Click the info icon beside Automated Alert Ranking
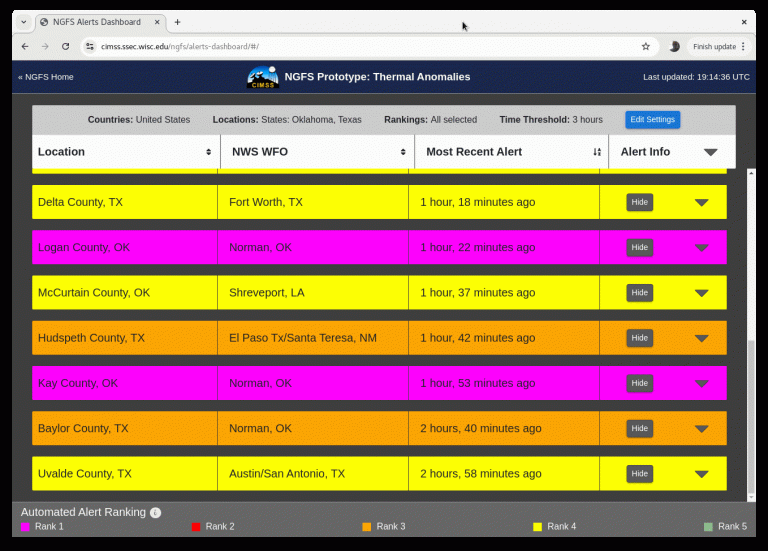Image resolution: width=768 pixels, height=551 pixels. click(155, 512)
